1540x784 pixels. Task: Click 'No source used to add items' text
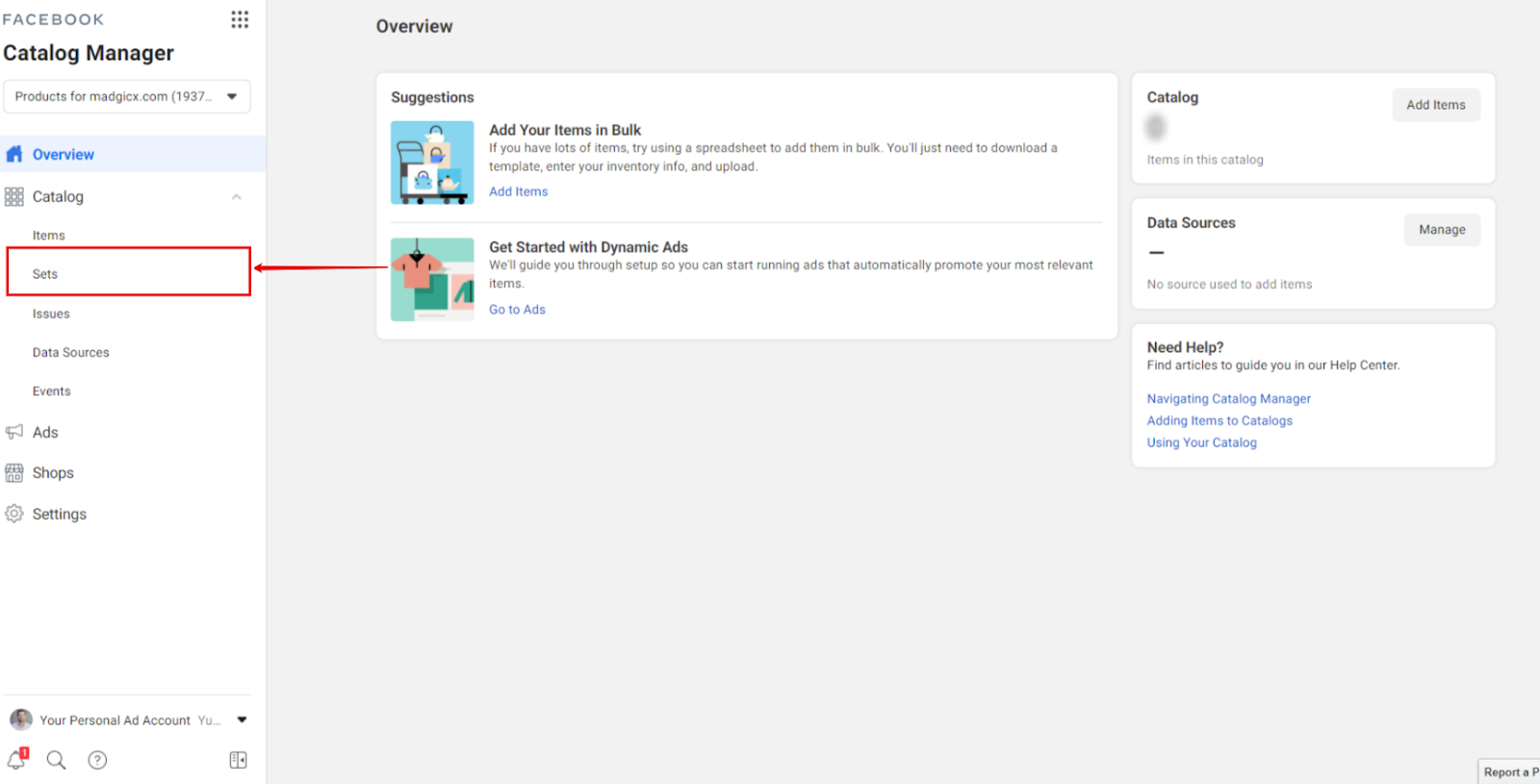coord(1229,285)
